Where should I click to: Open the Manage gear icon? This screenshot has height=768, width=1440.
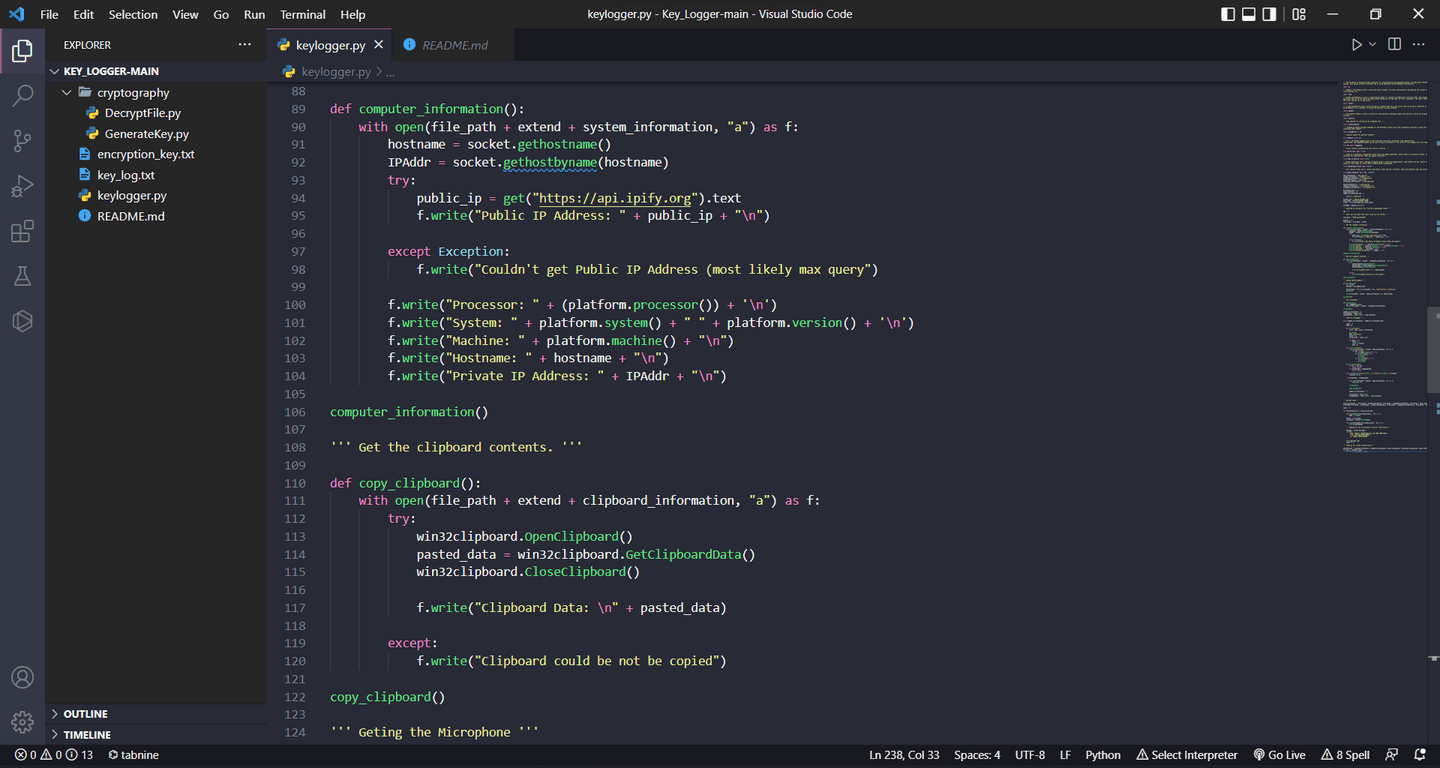tap(22, 721)
